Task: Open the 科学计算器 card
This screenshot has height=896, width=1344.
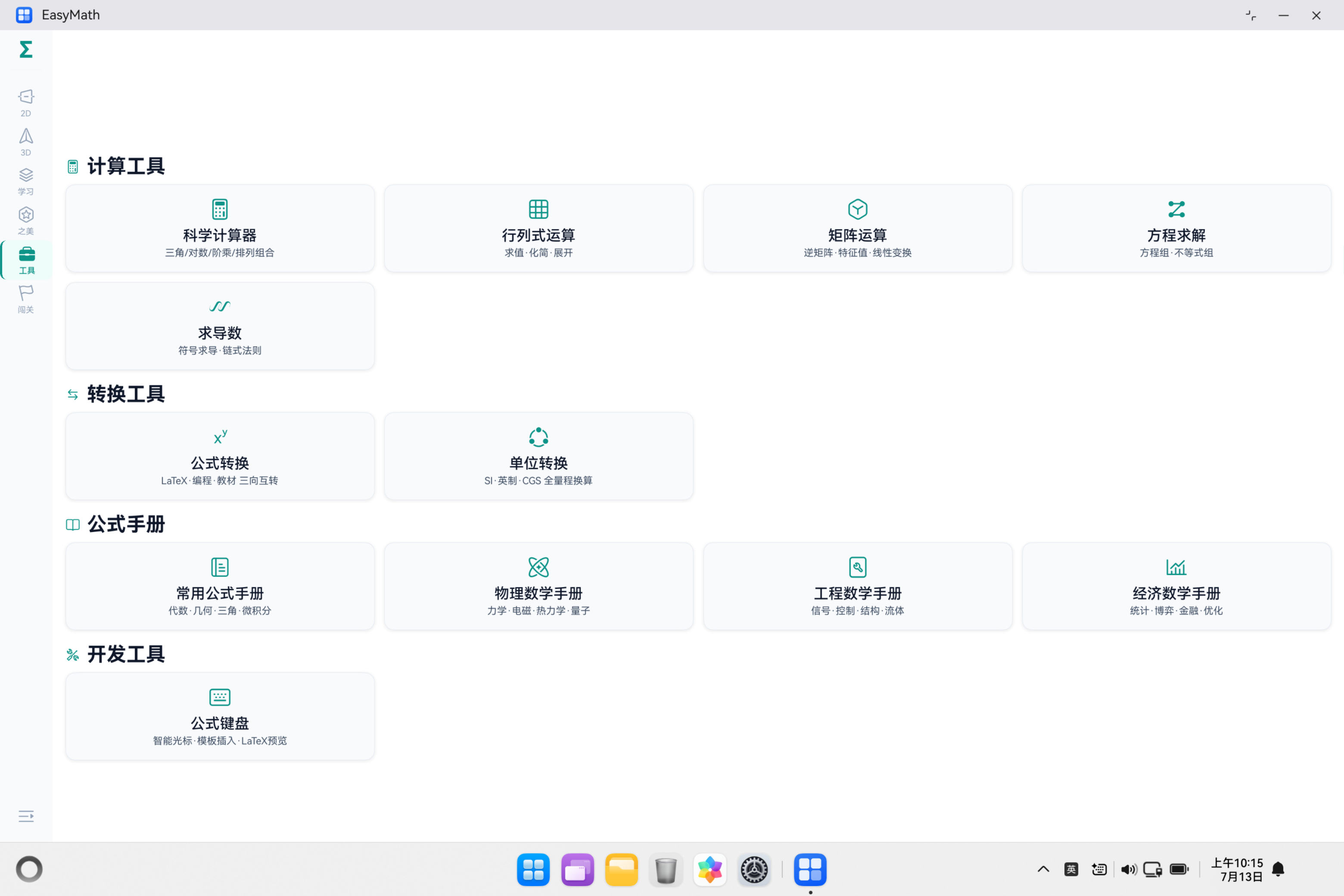Action: (220, 228)
